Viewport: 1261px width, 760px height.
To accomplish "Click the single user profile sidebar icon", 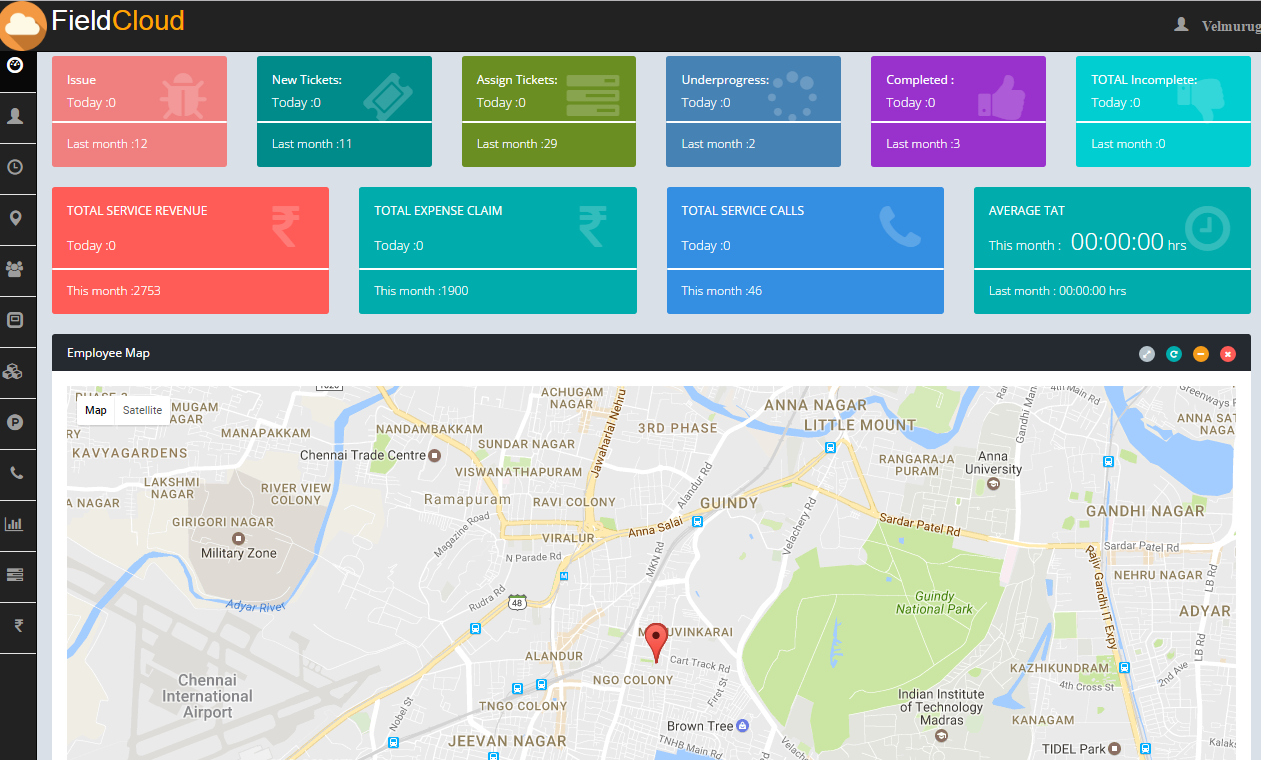I will [15, 117].
